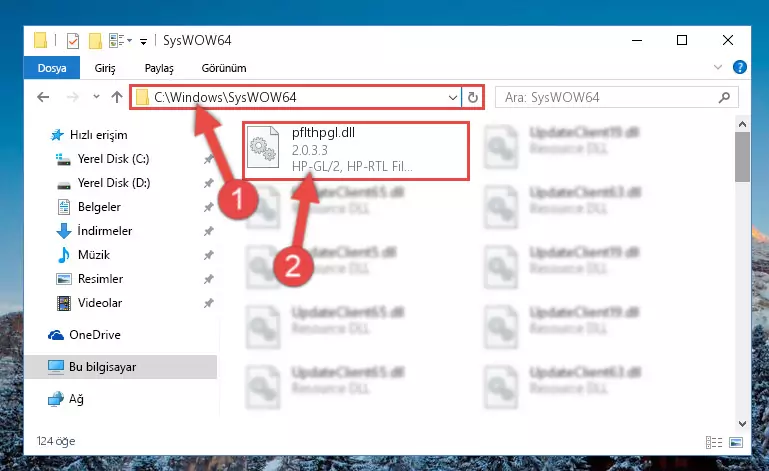Image resolution: width=769 pixels, height=471 pixels.
Task: Close the SysWOW64 window
Action: coord(728,40)
